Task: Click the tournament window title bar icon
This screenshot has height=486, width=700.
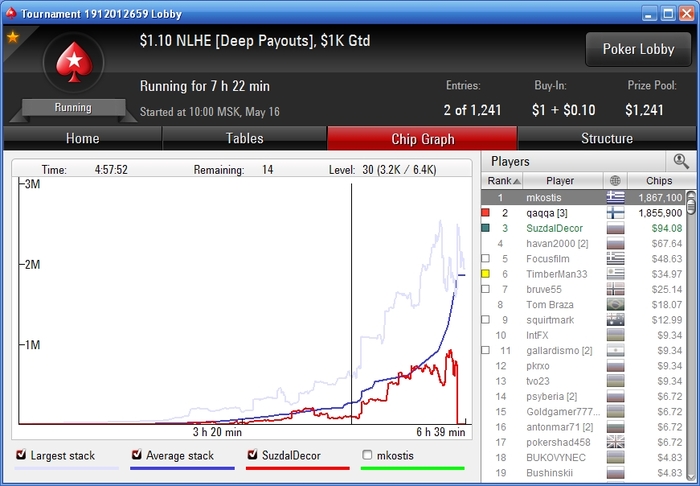Action: pyautogui.click(x=11, y=13)
